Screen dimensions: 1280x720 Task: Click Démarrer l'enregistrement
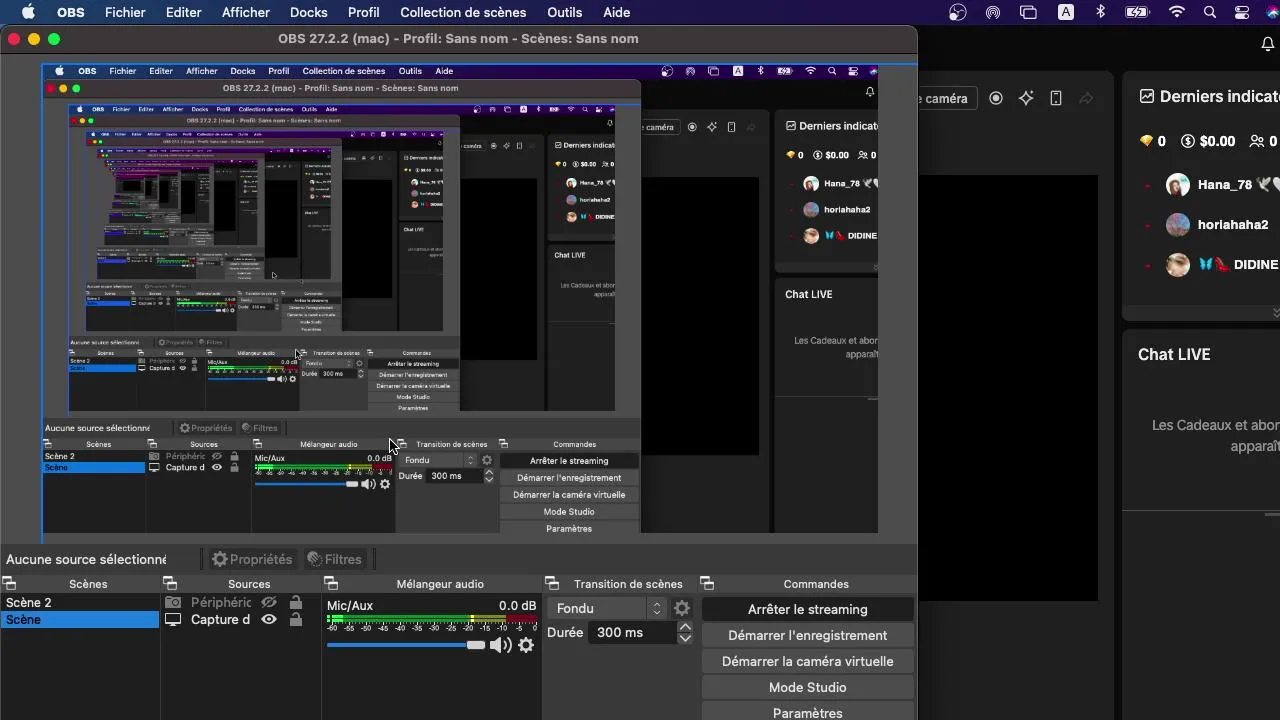pos(808,635)
